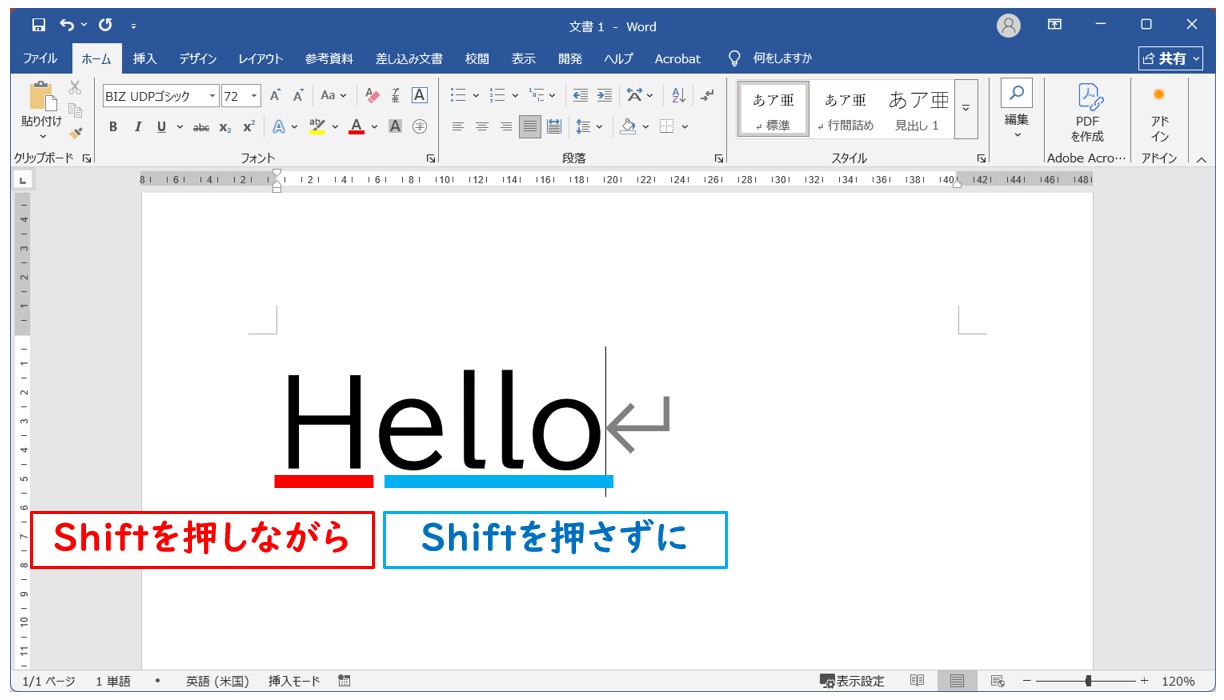Image resolution: width=1224 pixels, height=700 pixels.
Task: Click the Cut scissors icon
Action: point(75,88)
